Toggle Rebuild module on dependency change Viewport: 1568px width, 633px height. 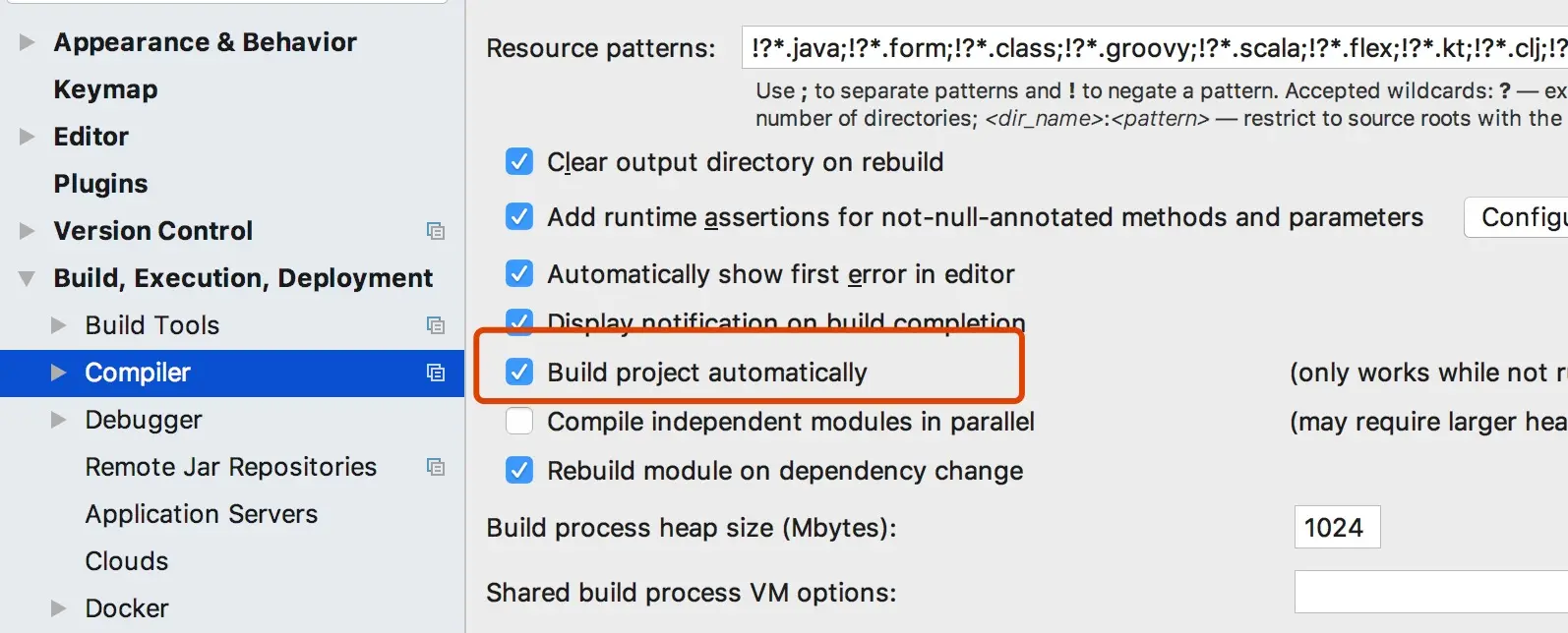(x=519, y=470)
